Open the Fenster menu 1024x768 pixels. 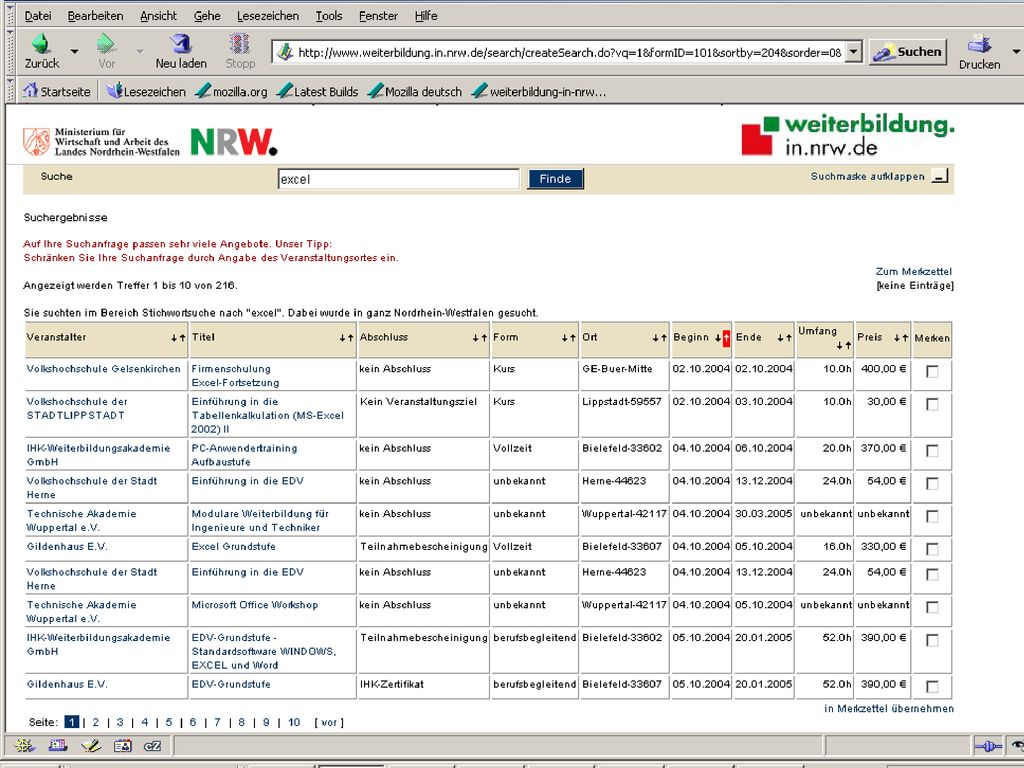(378, 16)
